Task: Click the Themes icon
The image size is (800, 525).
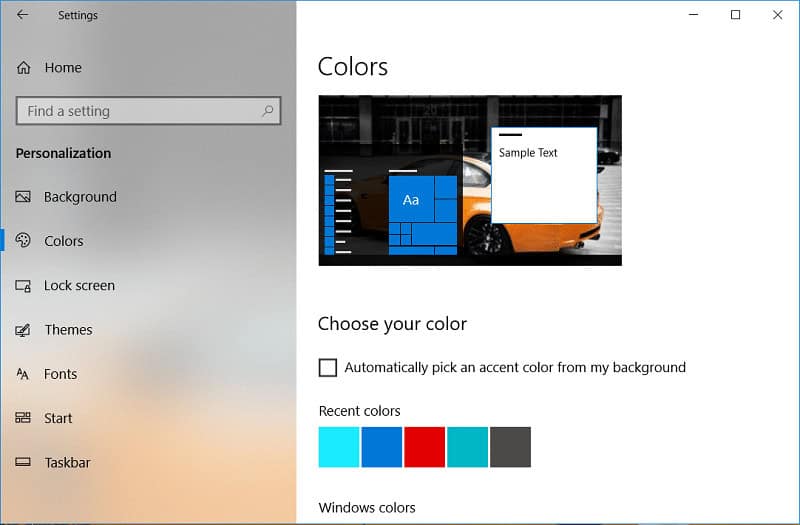Action: point(24,330)
